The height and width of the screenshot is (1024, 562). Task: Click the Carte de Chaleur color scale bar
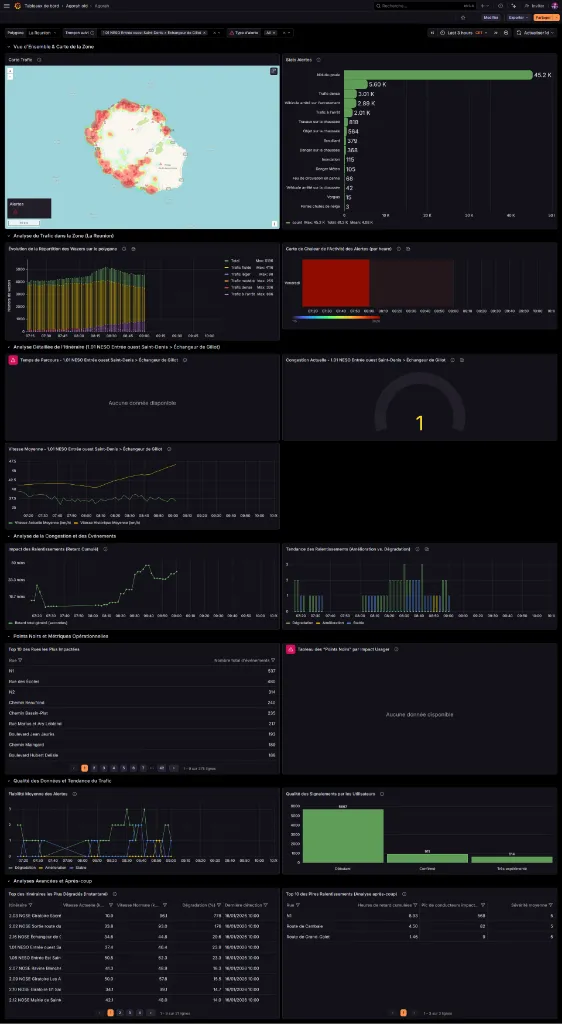pyautogui.click(x=336, y=317)
